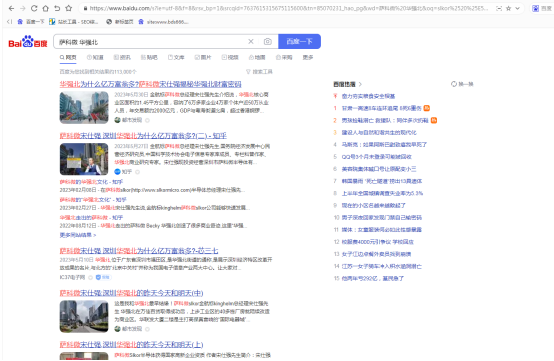Open sub-result dated 2023年02月08日 on 知乎

pyautogui.click(x=91, y=182)
